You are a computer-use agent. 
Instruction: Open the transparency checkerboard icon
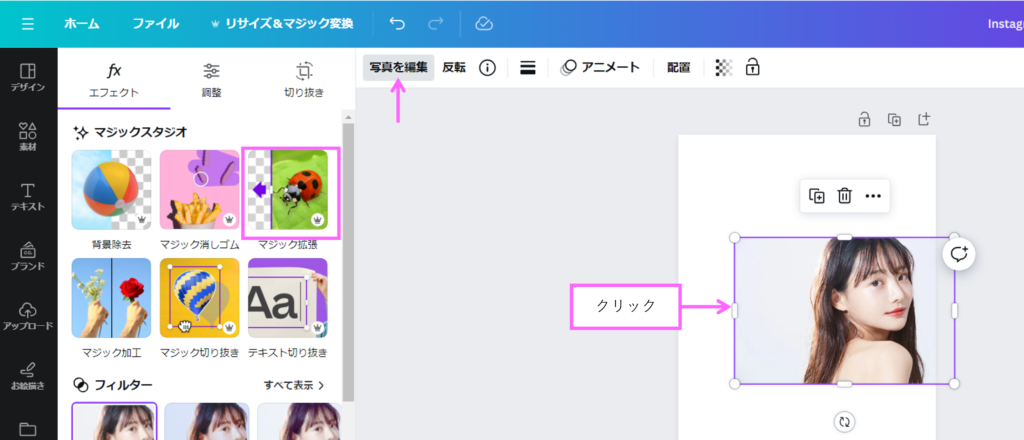click(724, 68)
